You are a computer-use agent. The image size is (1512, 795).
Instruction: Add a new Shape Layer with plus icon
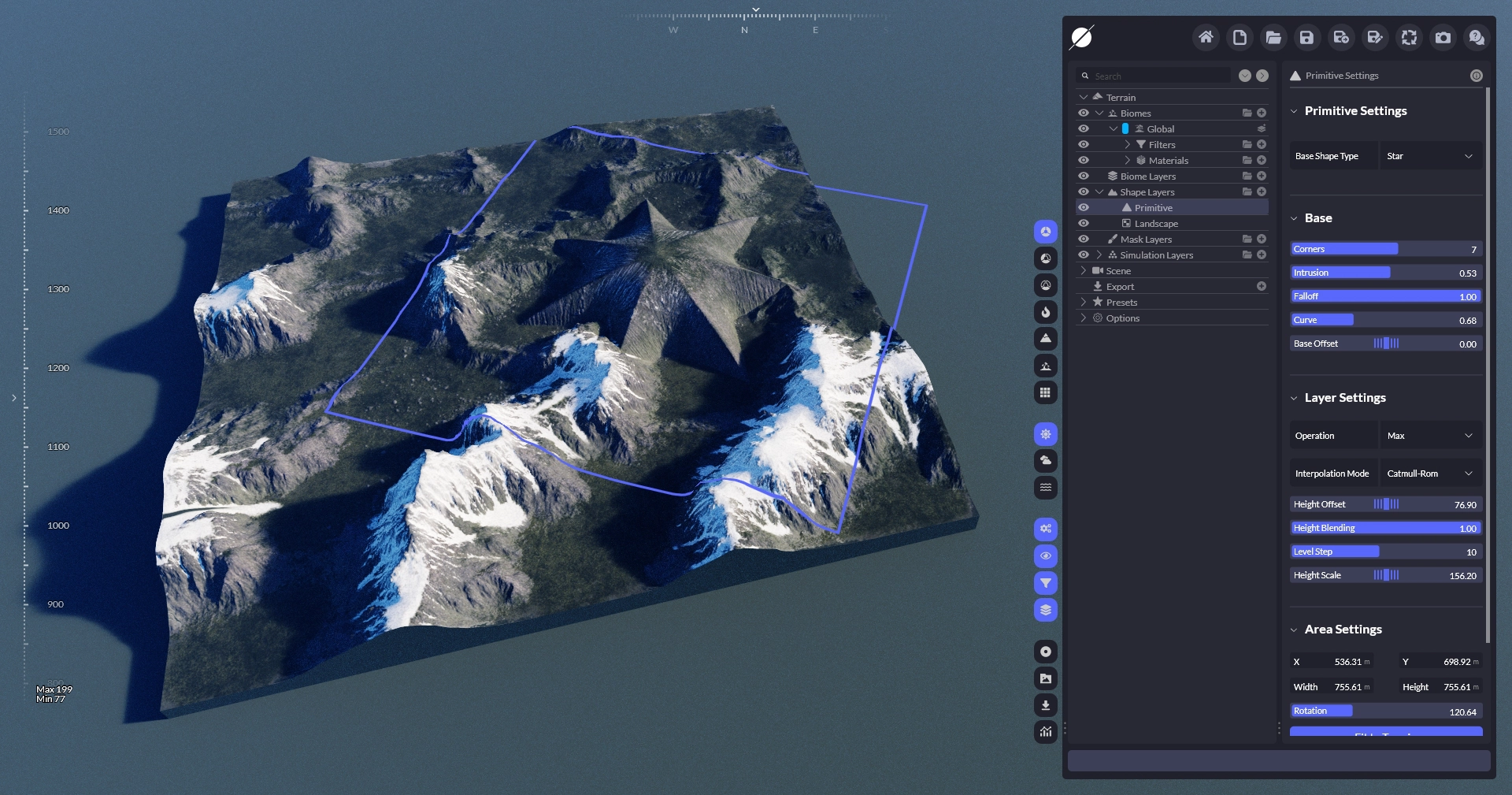(x=1262, y=191)
